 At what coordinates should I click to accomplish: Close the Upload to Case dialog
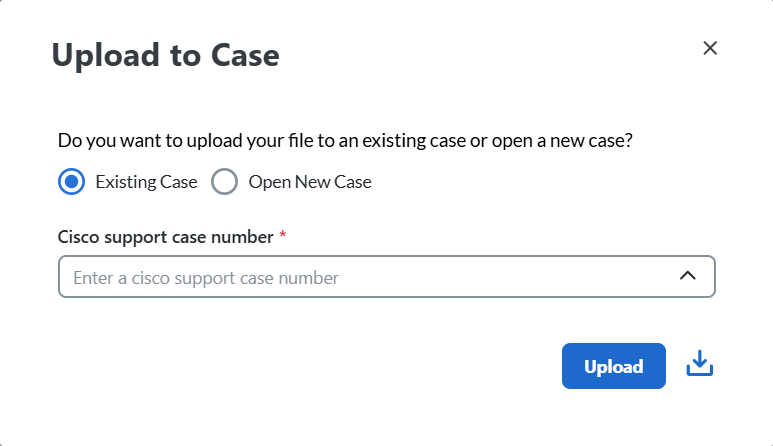coord(710,48)
